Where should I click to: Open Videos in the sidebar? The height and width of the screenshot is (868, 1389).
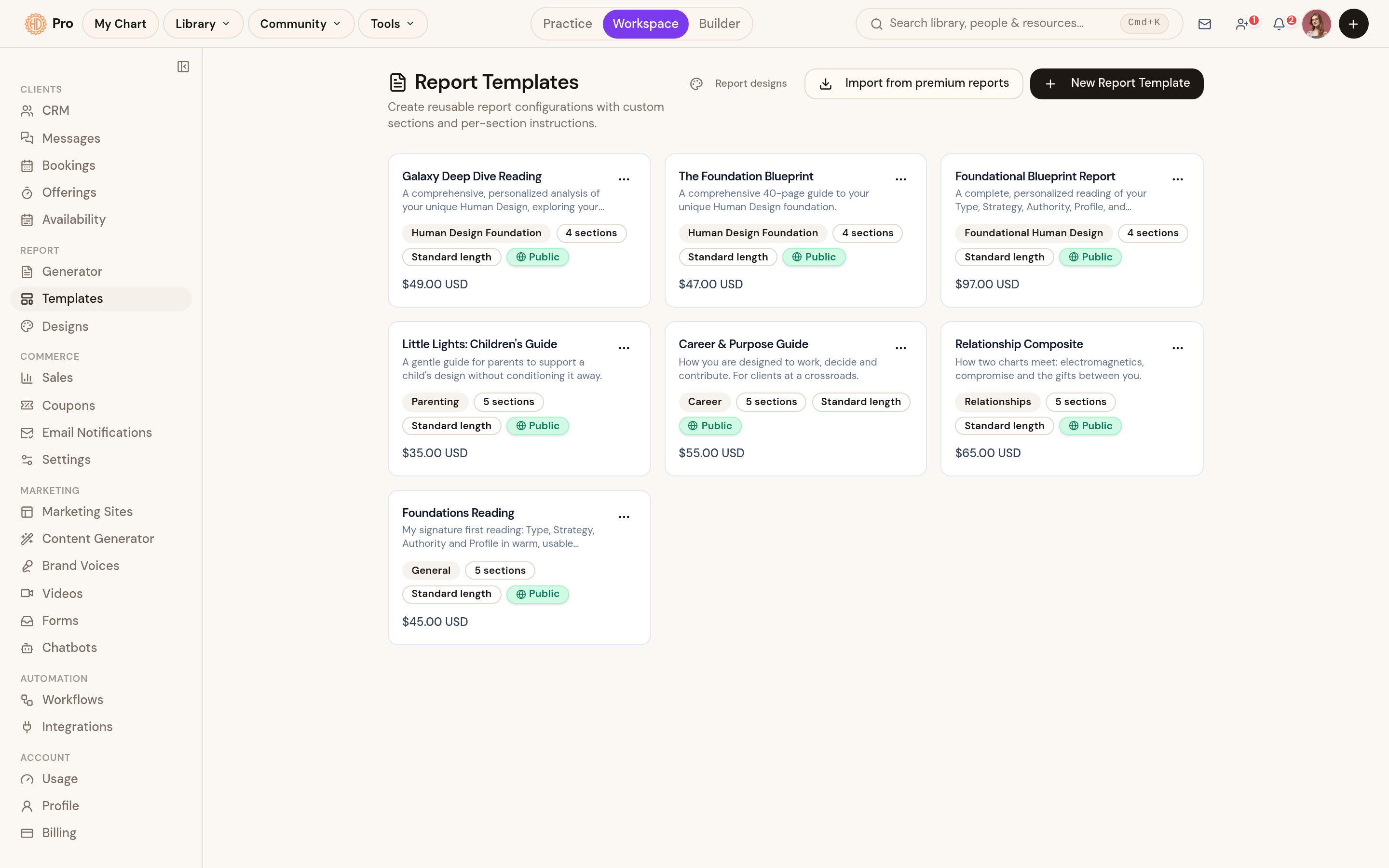point(101,593)
